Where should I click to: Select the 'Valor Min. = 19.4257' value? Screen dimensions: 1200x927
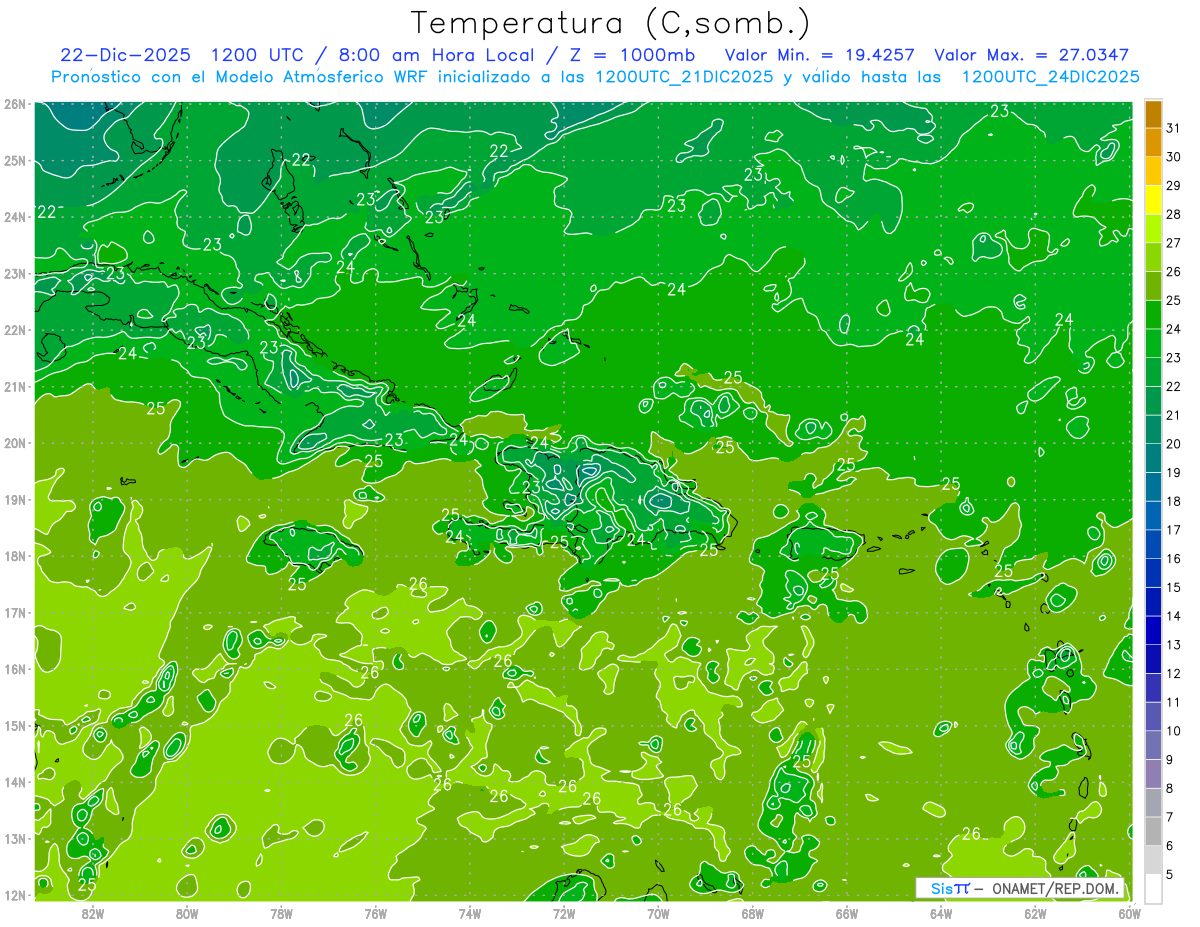(x=820, y=55)
